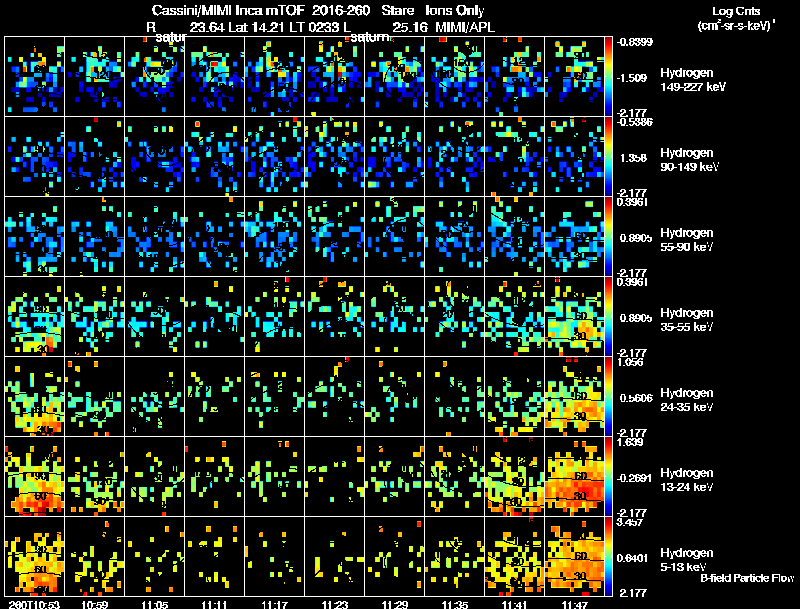Click the color bar beside Hydrogen 13-24 keV

[608, 477]
